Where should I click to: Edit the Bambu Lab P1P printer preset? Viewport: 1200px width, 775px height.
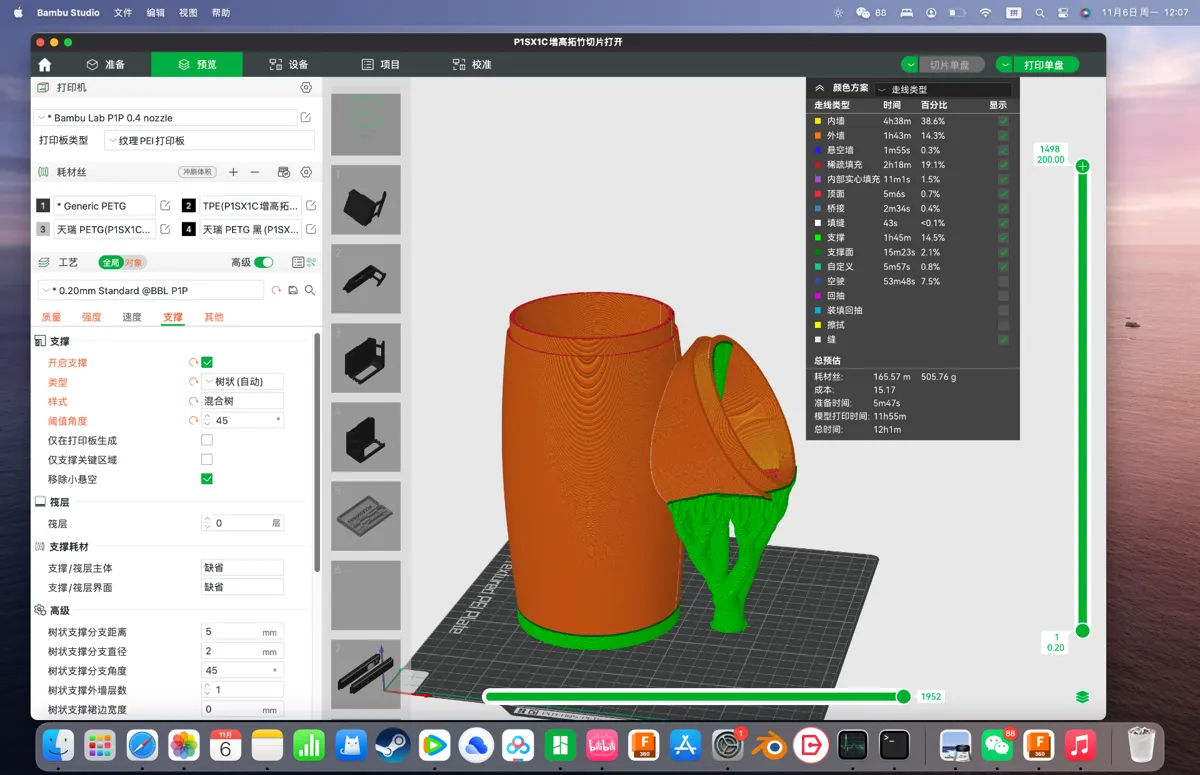point(306,118)
